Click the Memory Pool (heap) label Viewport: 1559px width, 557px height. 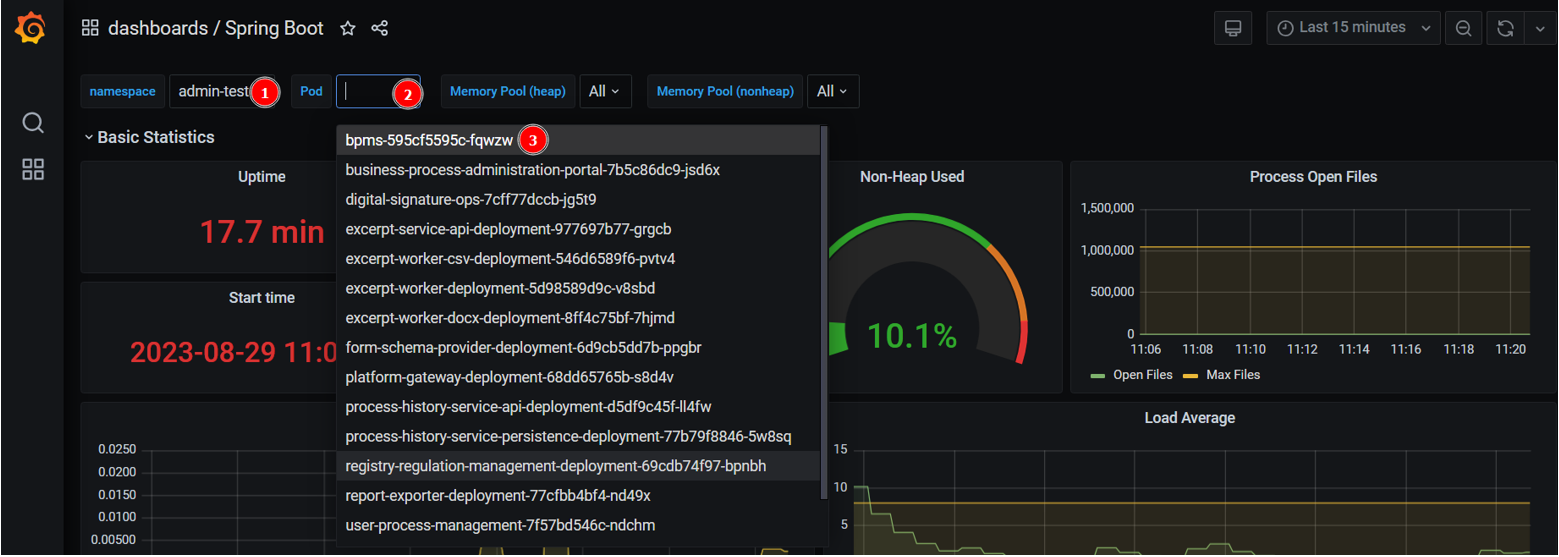pos(508,91)
